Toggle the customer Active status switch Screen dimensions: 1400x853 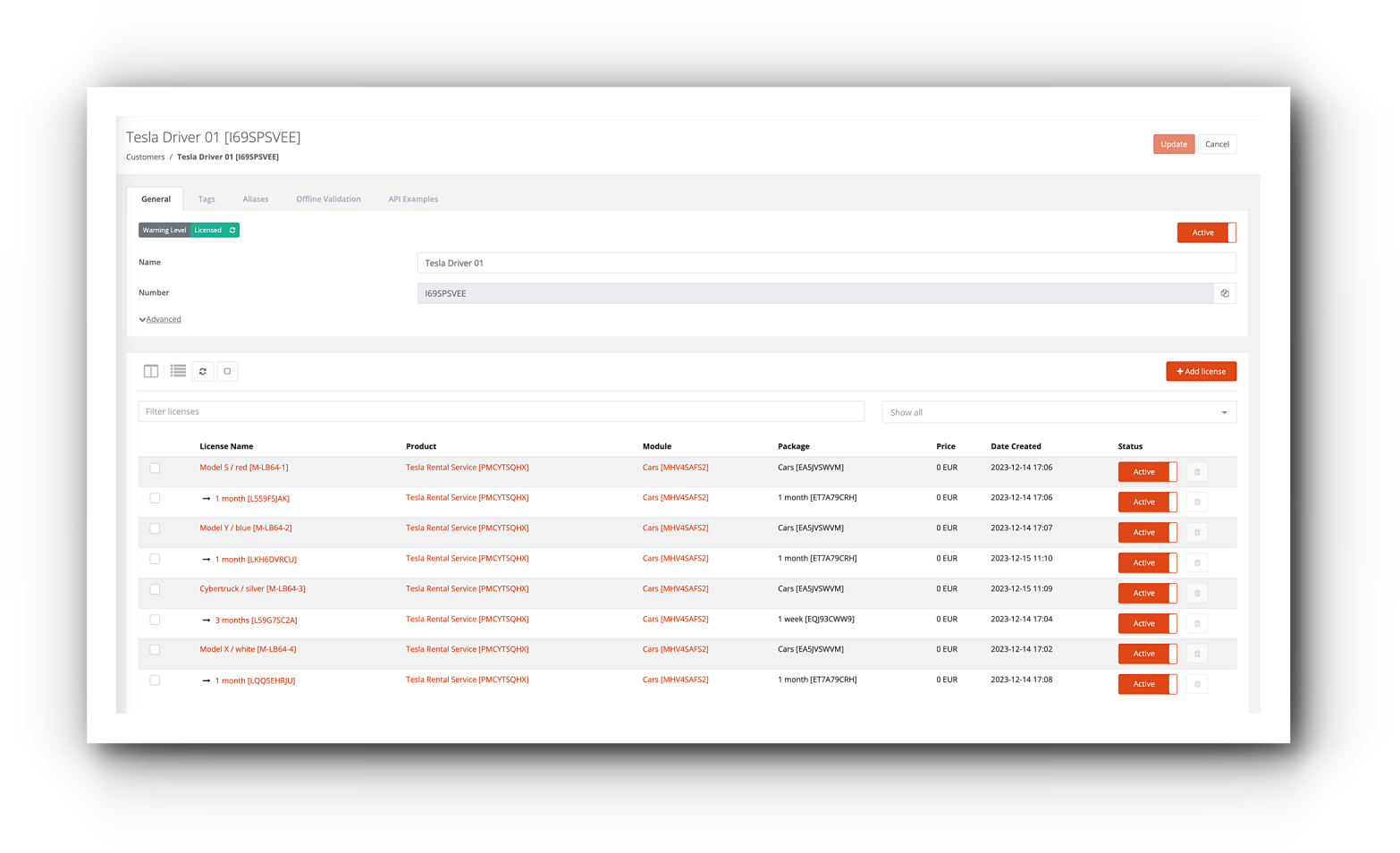pyautogui.click(x=1206, y=232)
